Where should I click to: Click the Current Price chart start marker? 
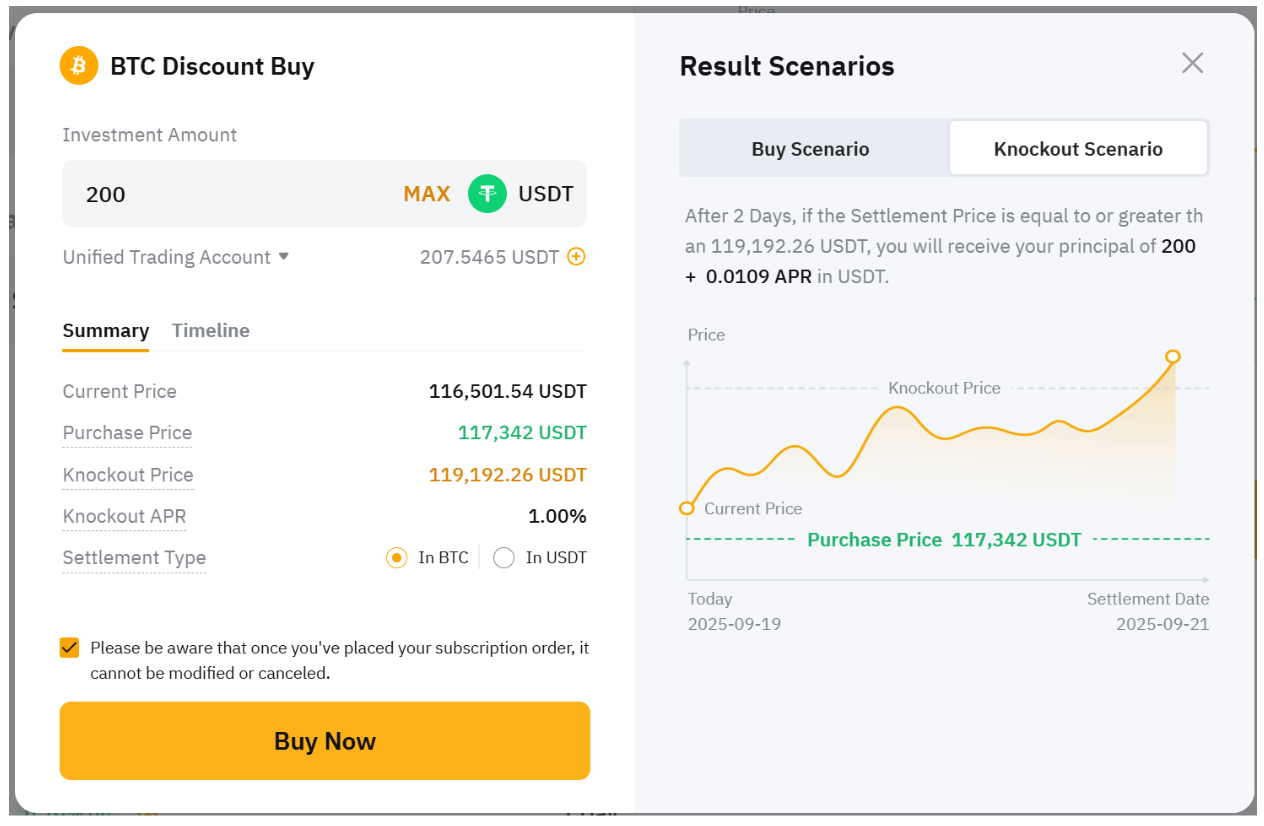pyautogui.click(x=687, y=508)
